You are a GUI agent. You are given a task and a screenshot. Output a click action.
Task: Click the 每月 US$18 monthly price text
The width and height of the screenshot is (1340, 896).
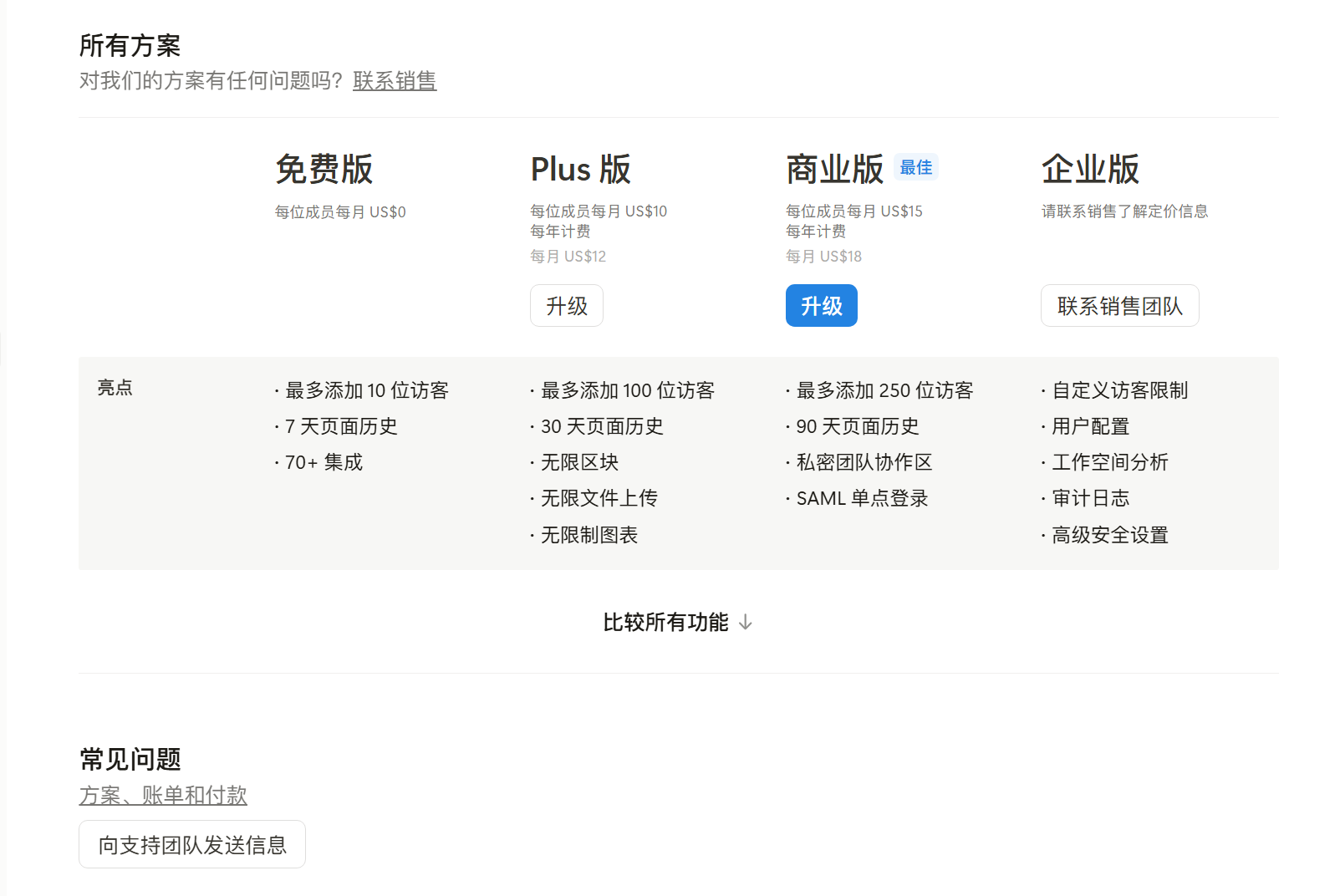(823, 257)
